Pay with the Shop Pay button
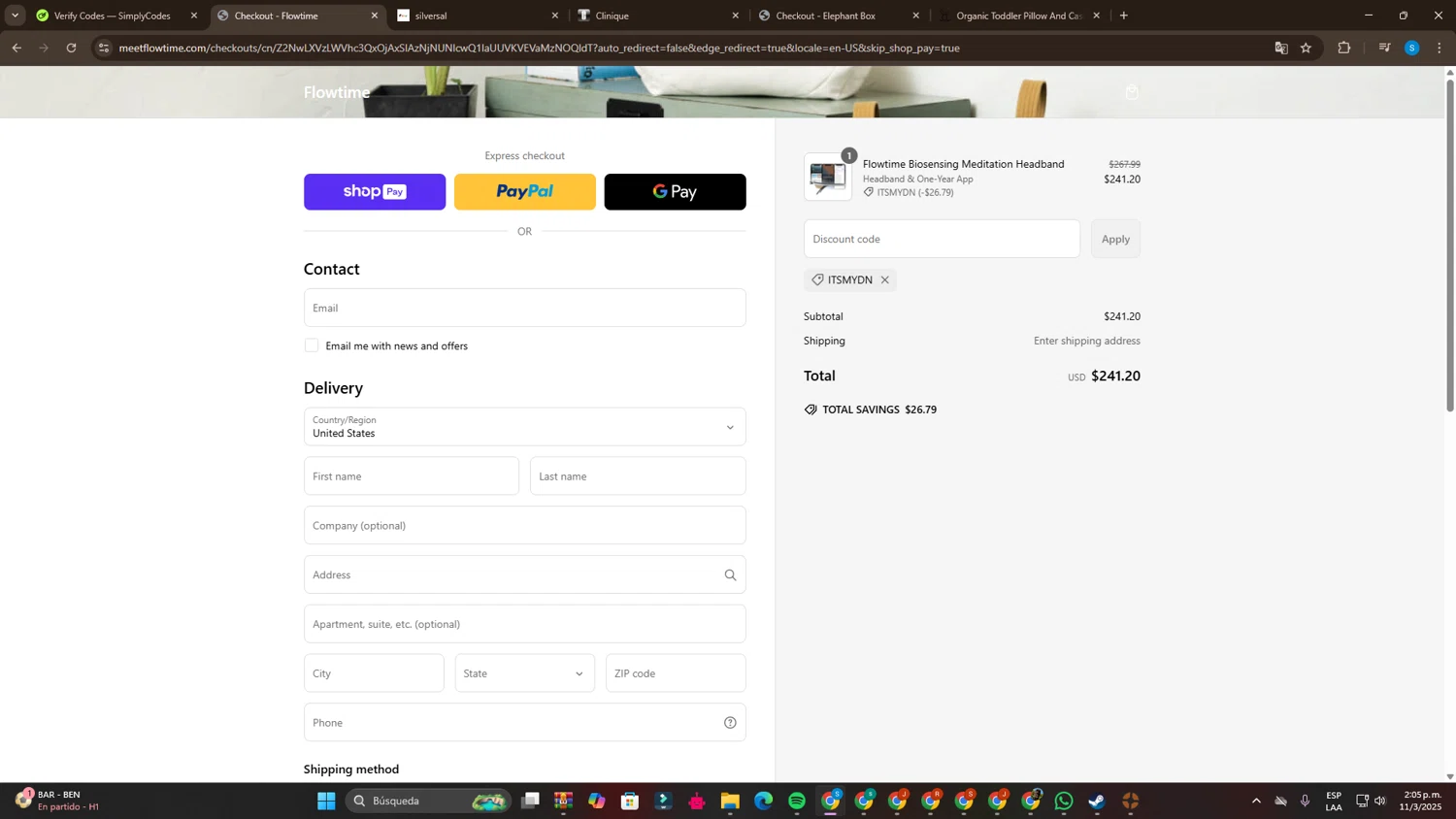The image size is (1456, 819). 375,192
